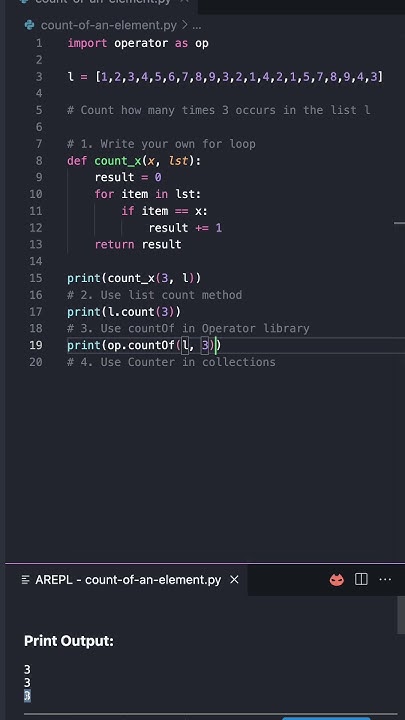The height and width of the screenshot is (720, 405).
Task: Click line number 15 in the gutter
Action: point(36,278)
